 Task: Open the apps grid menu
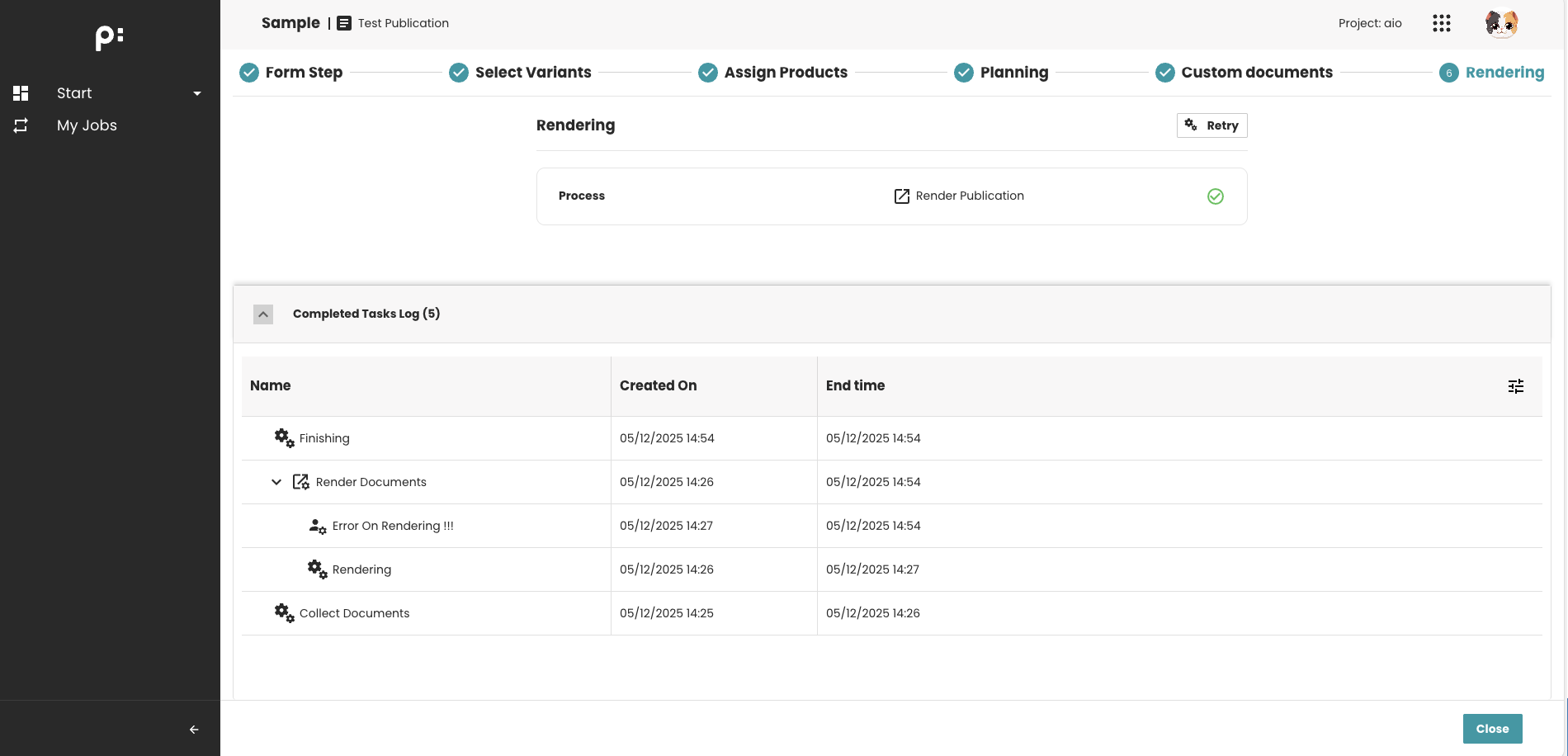coord(1441,23)
